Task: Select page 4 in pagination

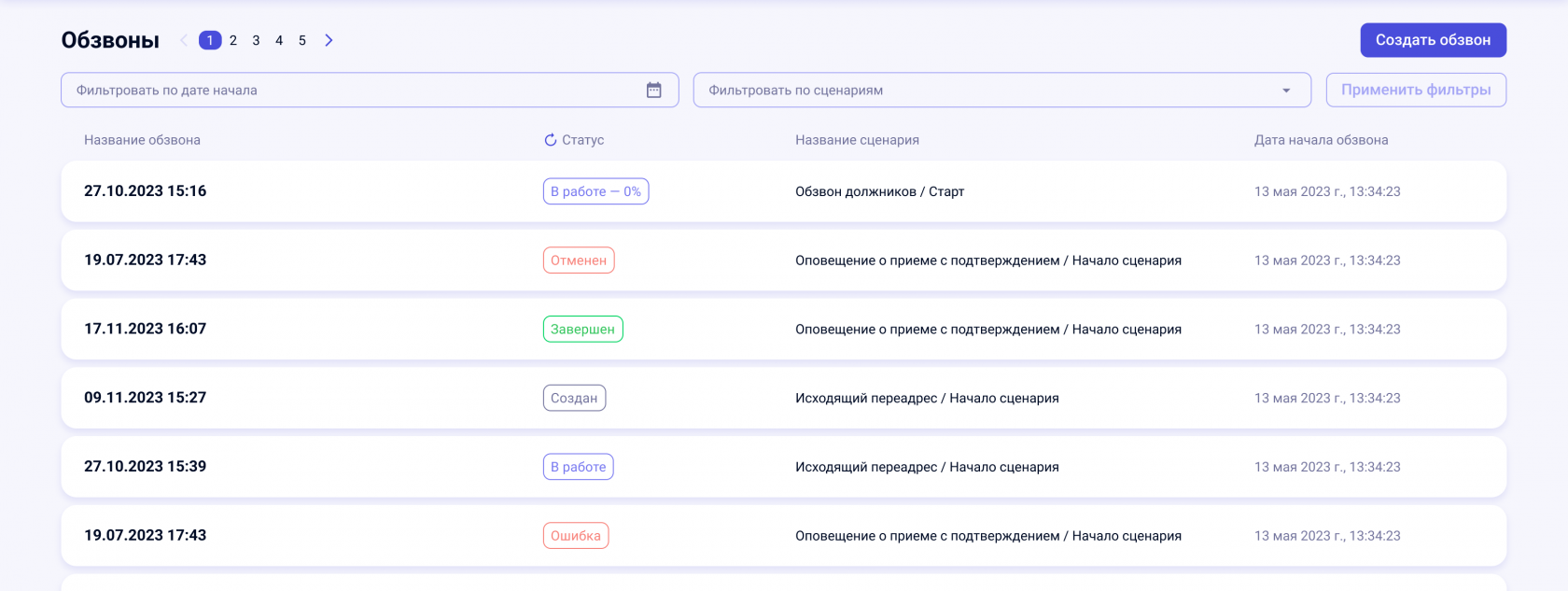Action: click(x=279, y=40)
